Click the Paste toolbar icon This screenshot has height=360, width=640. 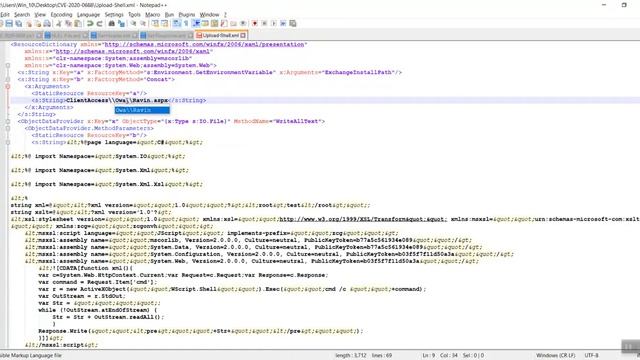(78, 24)
